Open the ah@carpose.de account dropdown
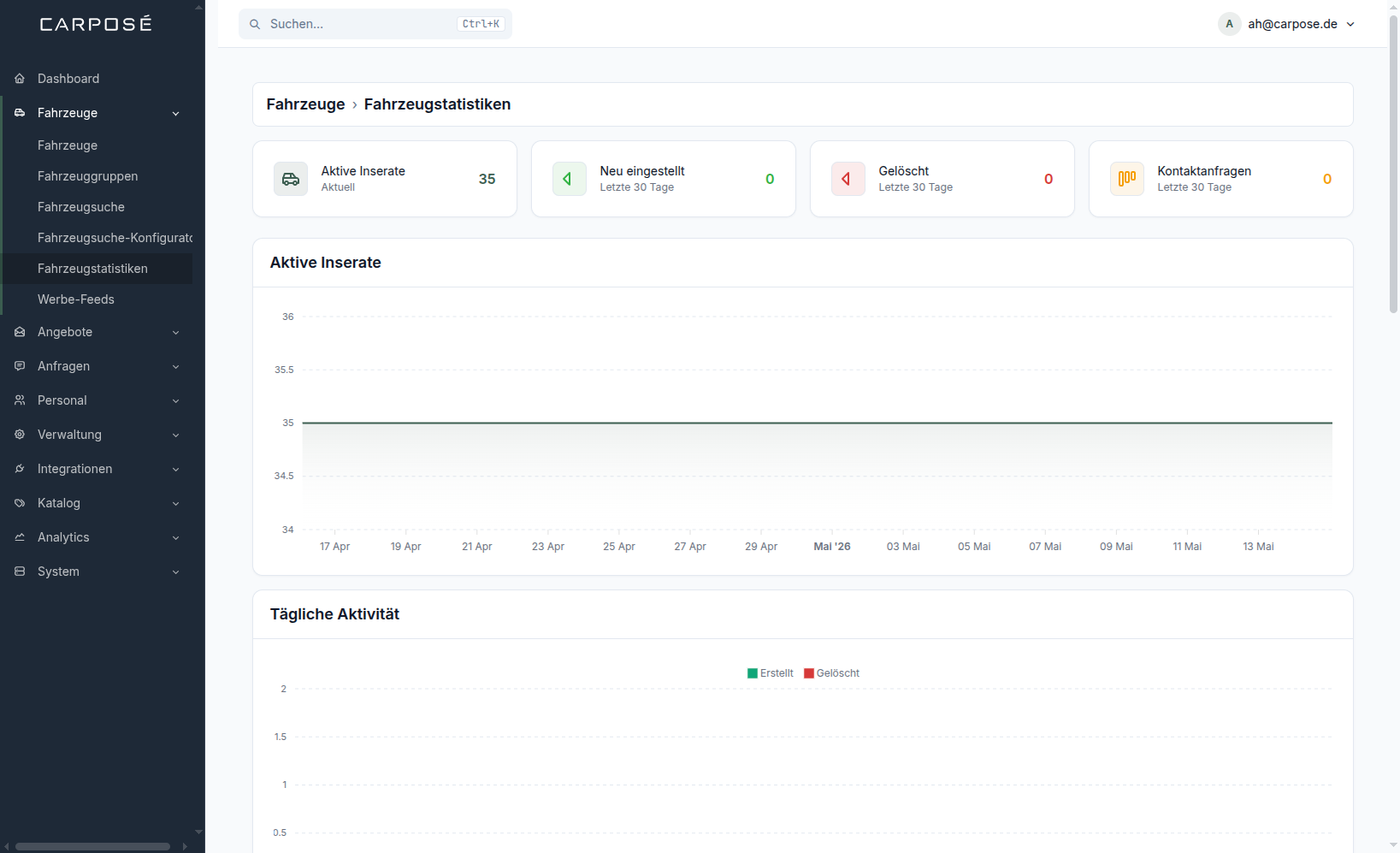This screenshot has width=1400, height=853. [1288, 24]
